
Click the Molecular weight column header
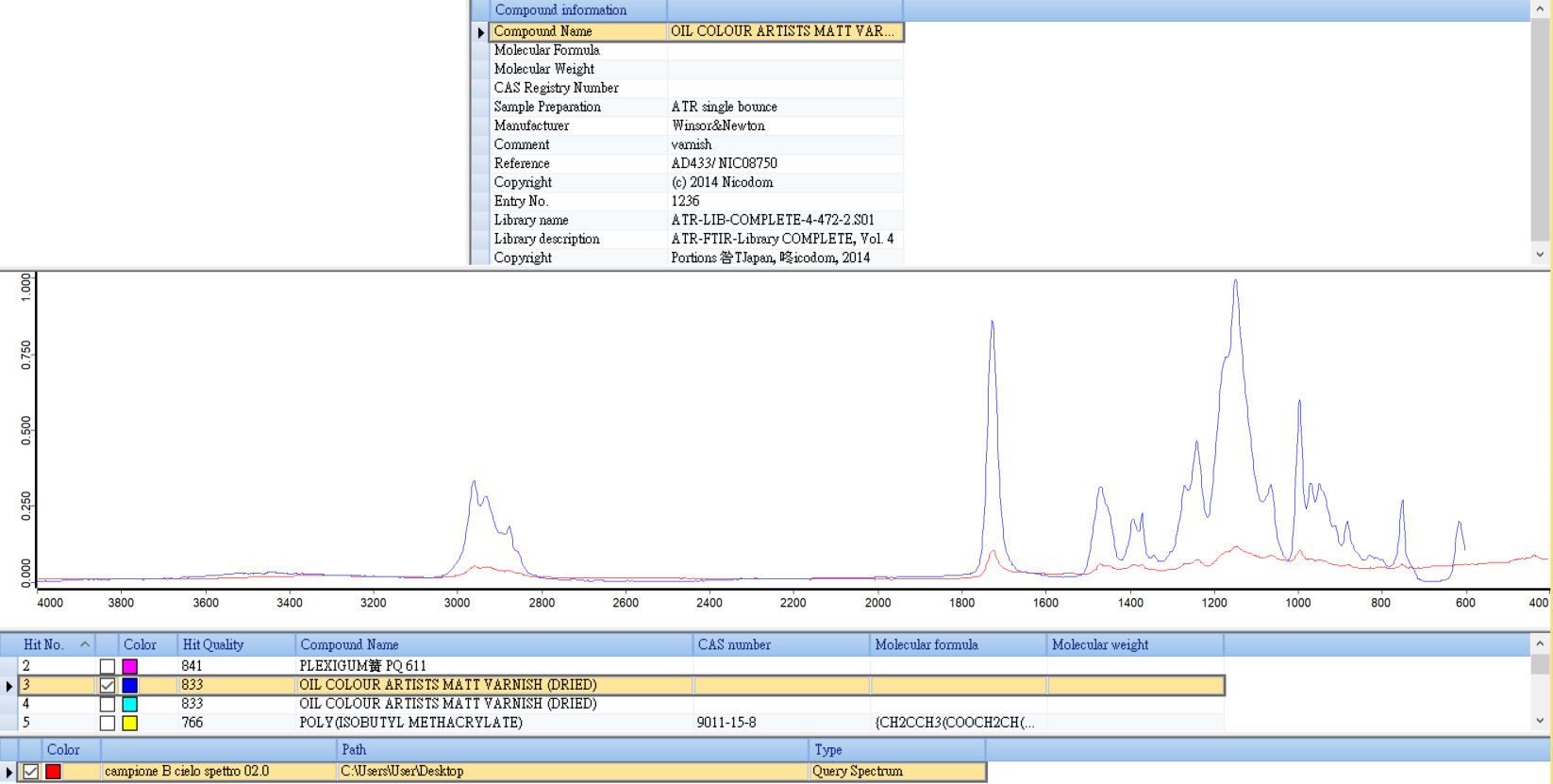click(x=1135, y=645)
